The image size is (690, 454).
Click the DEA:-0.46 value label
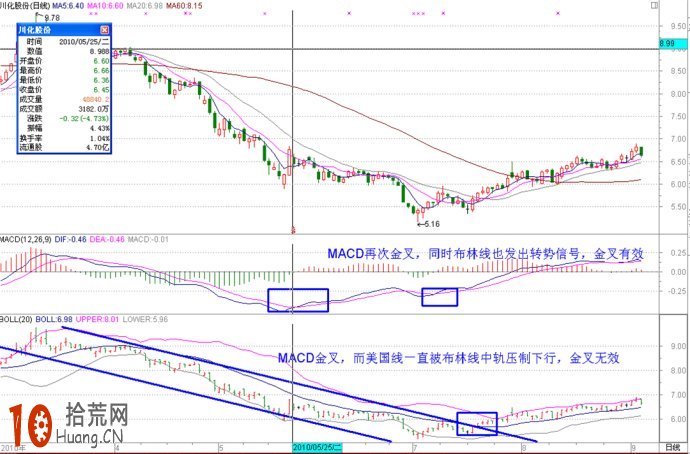coord(107,240)
